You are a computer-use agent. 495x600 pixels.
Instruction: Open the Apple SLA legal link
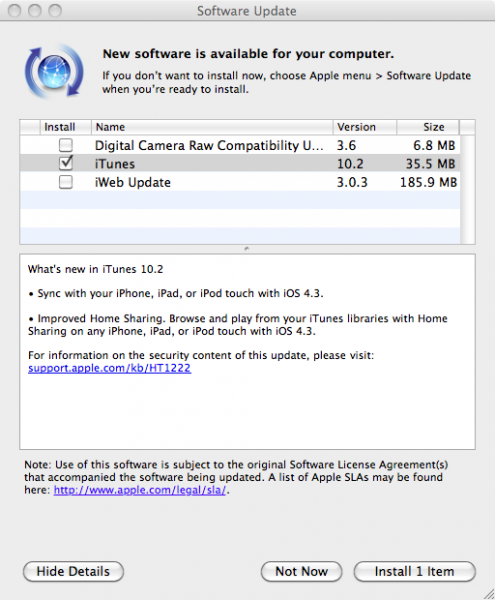[x=140, y=490]
